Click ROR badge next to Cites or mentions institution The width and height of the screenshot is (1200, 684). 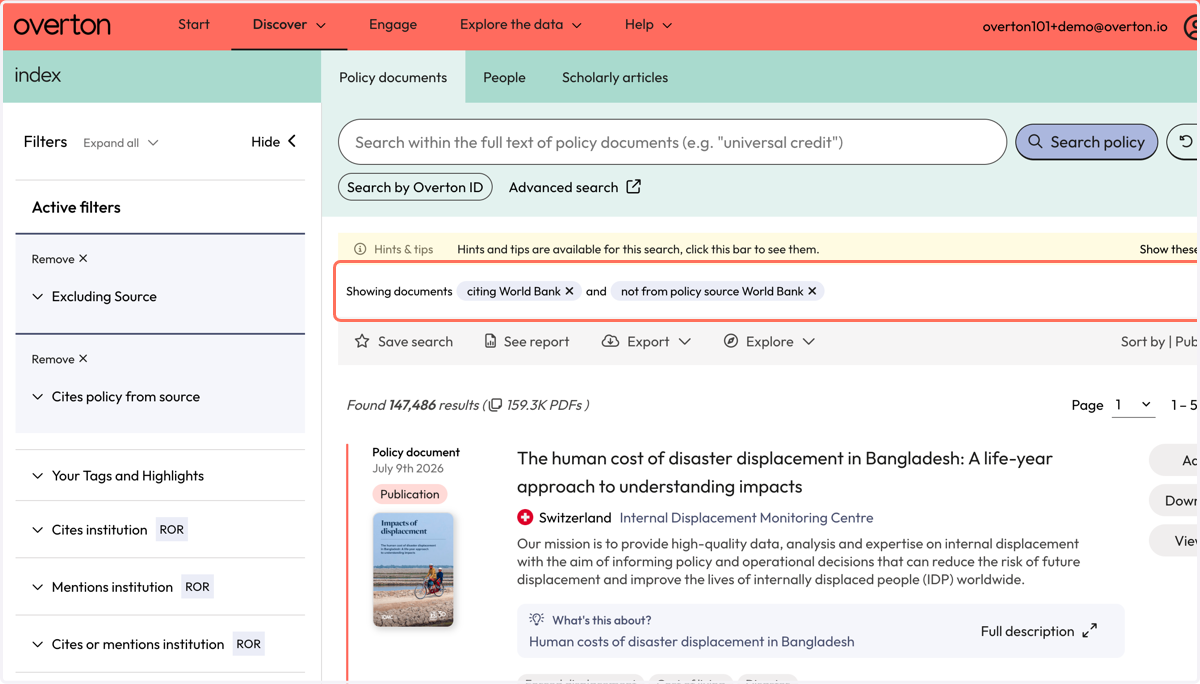(x=249, y=644)
